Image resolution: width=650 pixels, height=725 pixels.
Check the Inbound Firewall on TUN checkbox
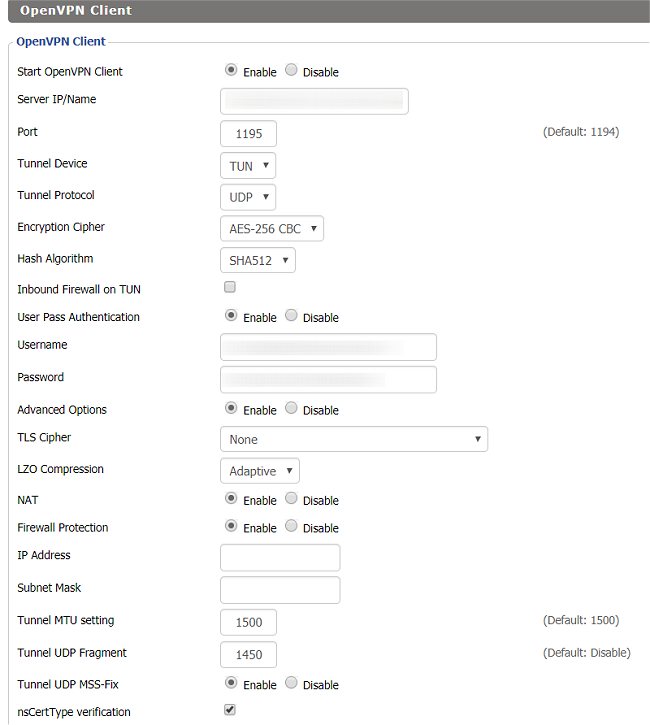[x=230, y=287]
